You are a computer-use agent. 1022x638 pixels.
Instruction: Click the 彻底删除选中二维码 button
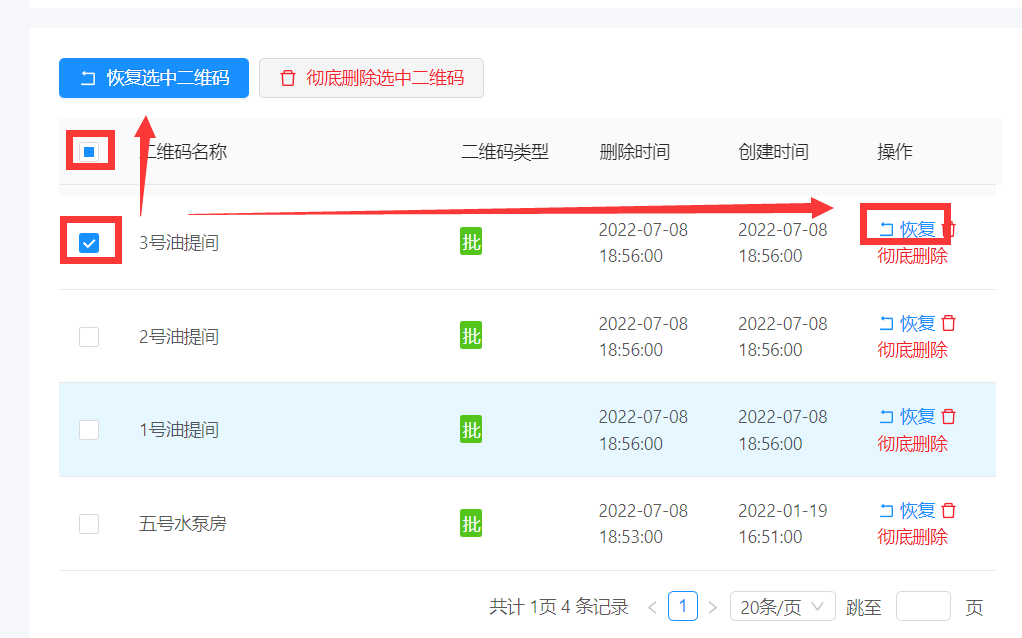[x=372, y=78]
